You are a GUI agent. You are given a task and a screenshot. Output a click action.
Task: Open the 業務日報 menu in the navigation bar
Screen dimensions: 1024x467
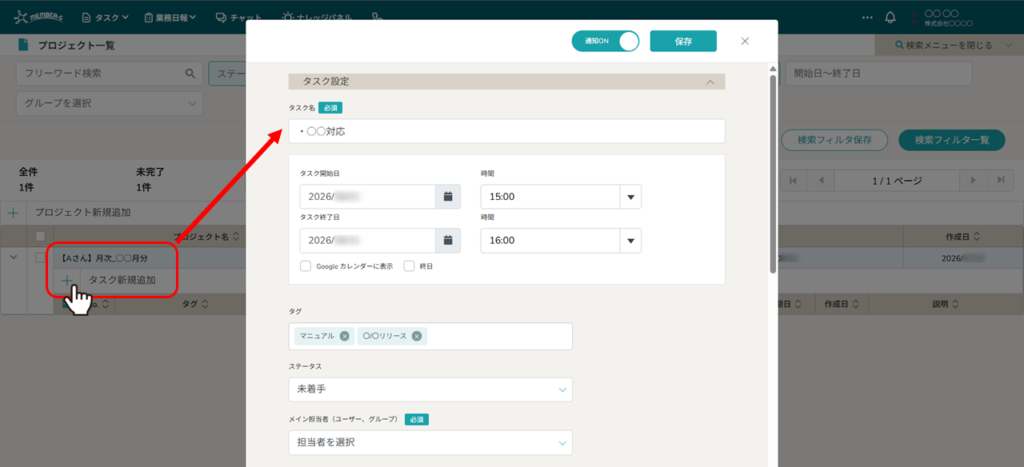pos(170,18)
